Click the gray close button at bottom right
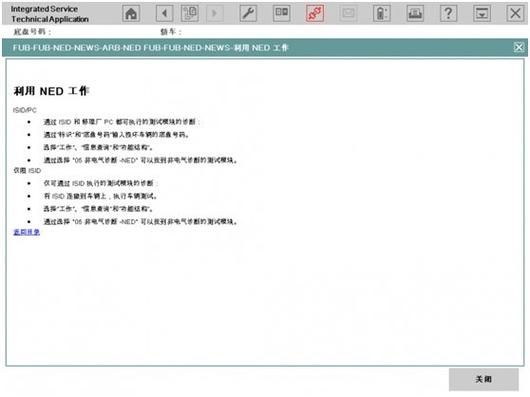The width and height of the screenshot is (530, 397). coord(483,379)
